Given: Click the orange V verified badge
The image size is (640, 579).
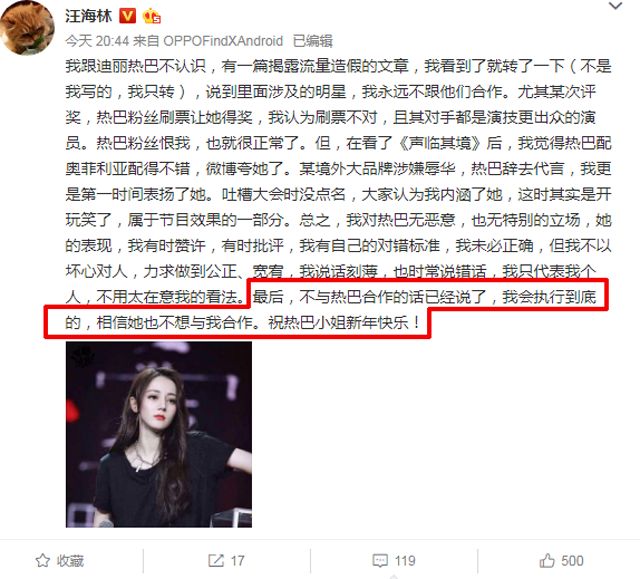Looking at the screenshot, I should click(x=127, y=16).
